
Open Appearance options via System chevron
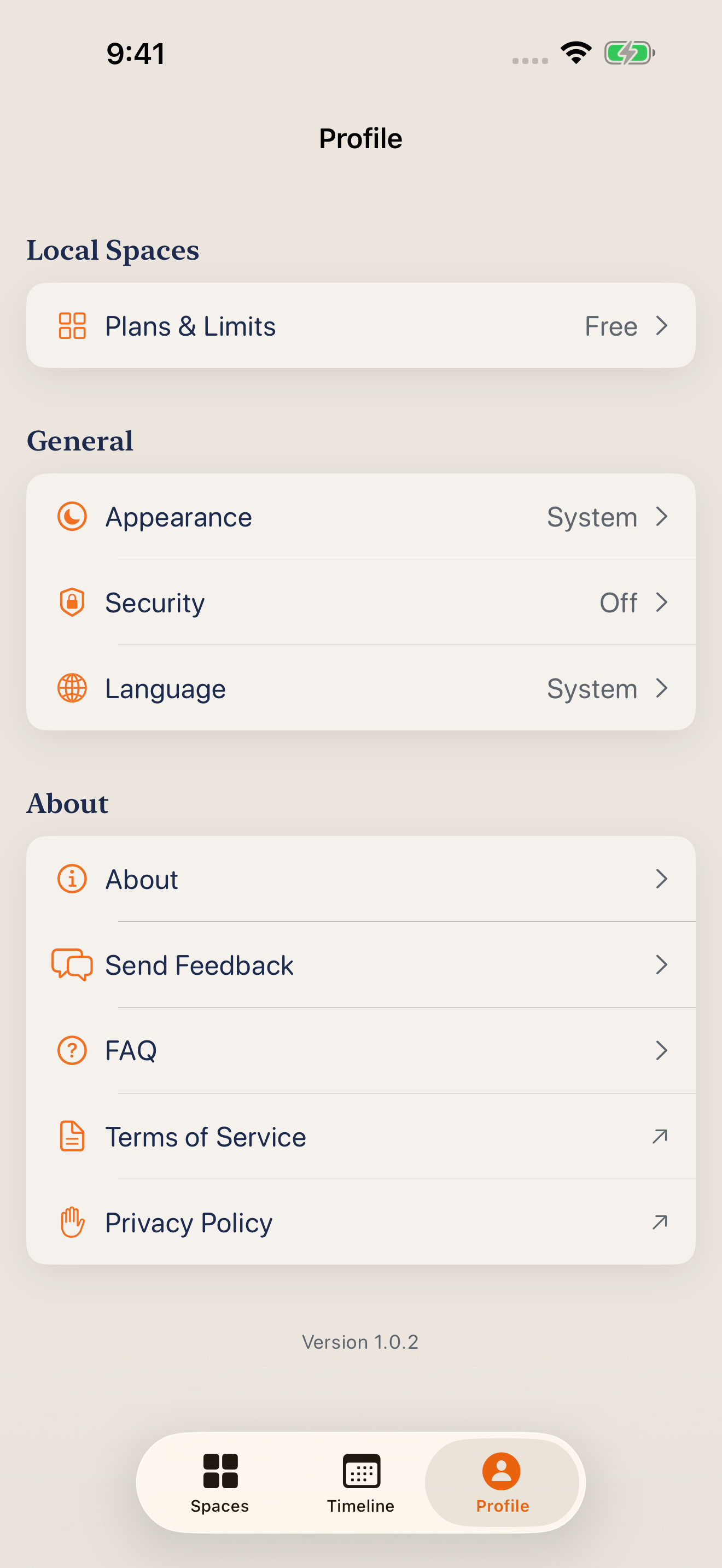pyautogui.click(x=662, y=516)
